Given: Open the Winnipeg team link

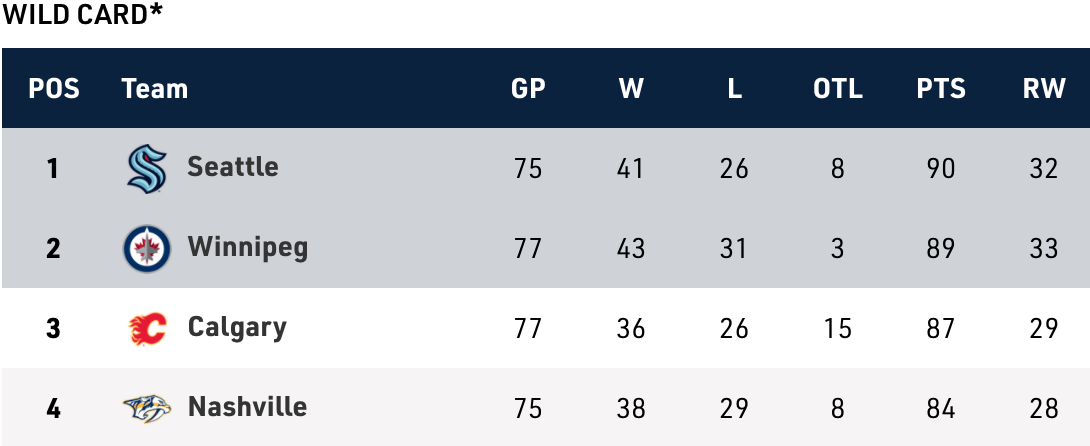Looking at the screenshot, I should (247, 247).
